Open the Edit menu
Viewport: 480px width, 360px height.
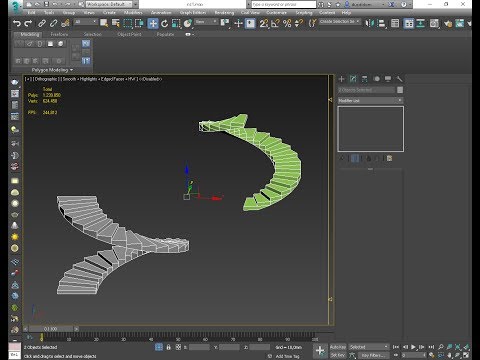(31, 13)
